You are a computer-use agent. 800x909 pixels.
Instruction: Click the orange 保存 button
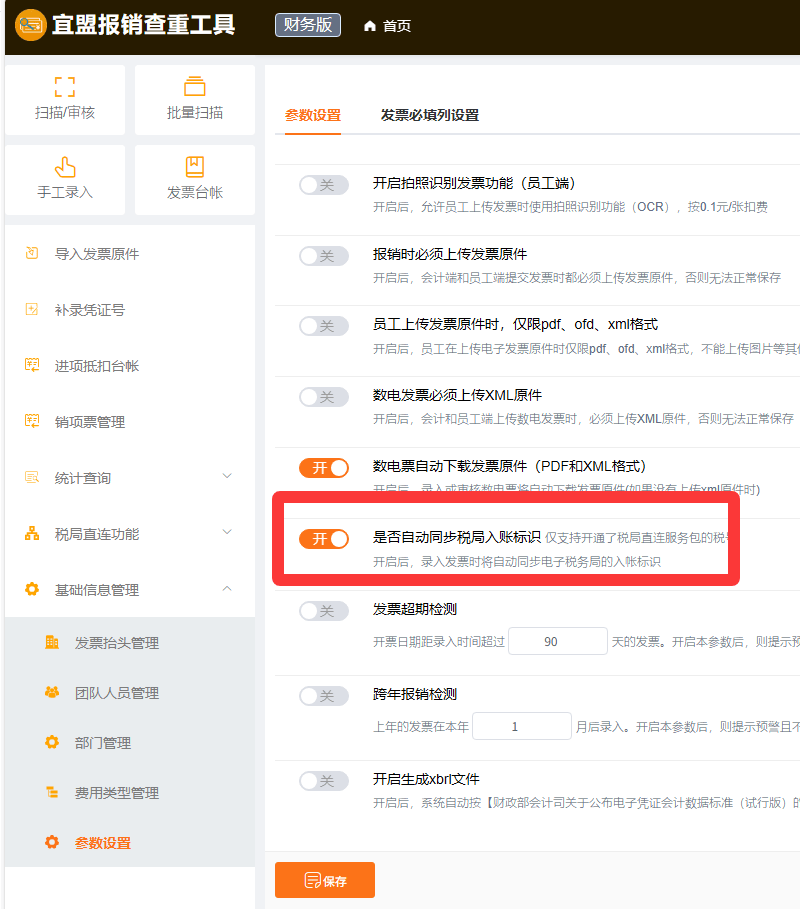325,880
